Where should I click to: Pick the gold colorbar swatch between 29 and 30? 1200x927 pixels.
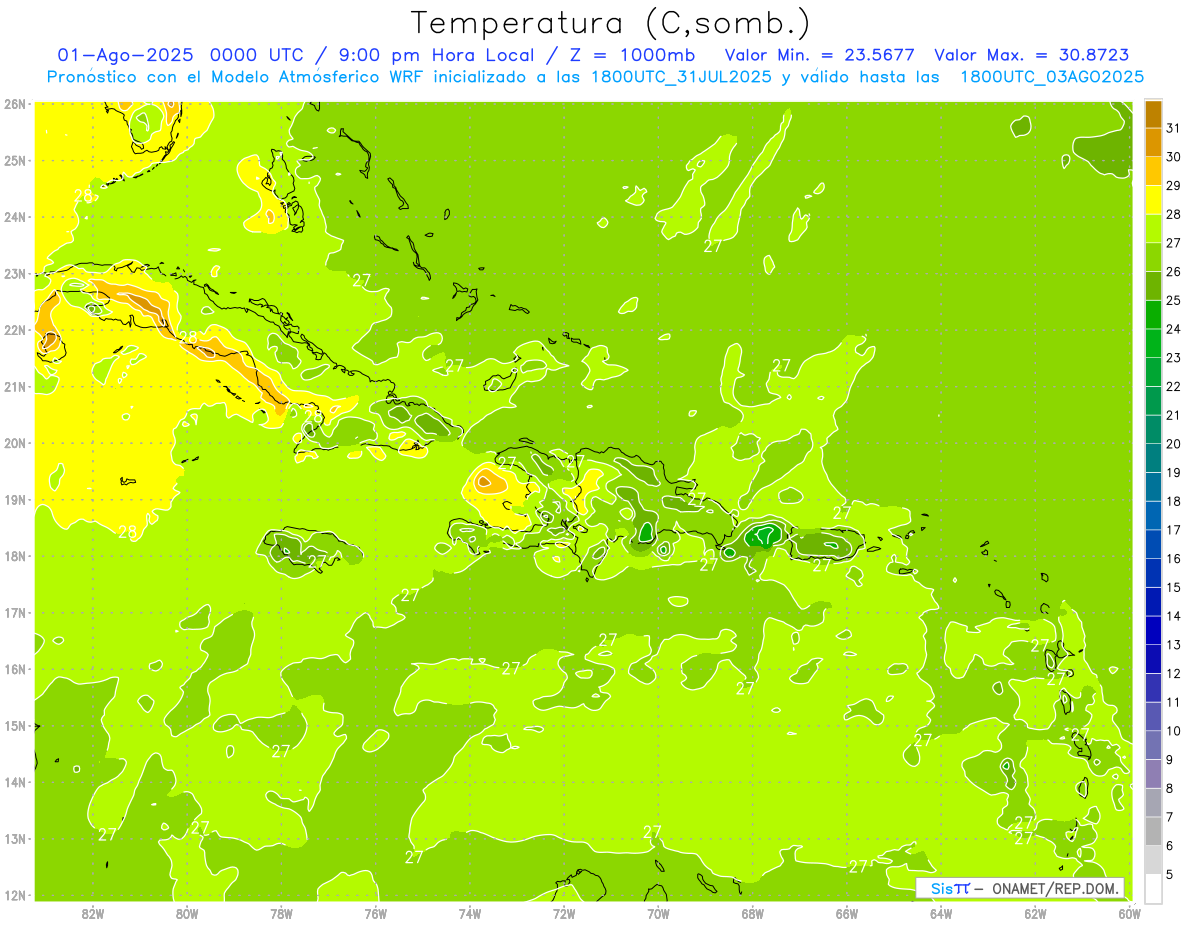[x=1153, y=171]
